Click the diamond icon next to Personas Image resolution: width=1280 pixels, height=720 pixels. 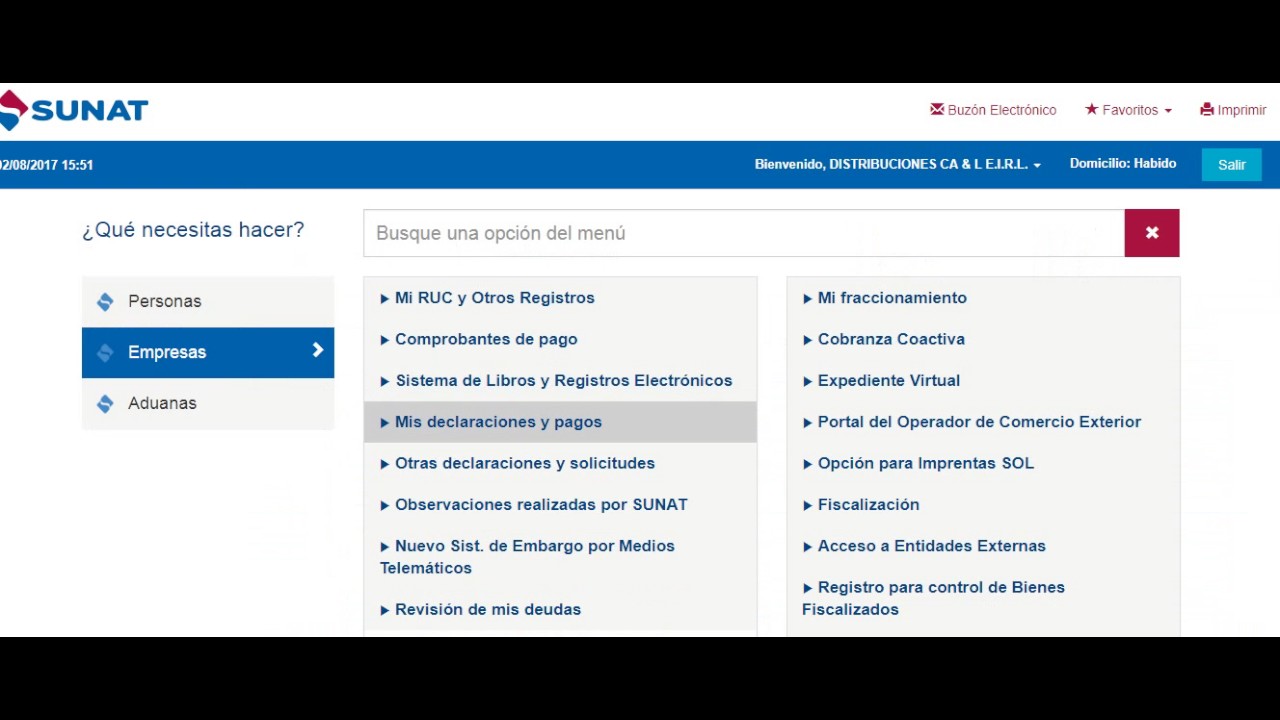pyautogui.click(x=105, y=301)
